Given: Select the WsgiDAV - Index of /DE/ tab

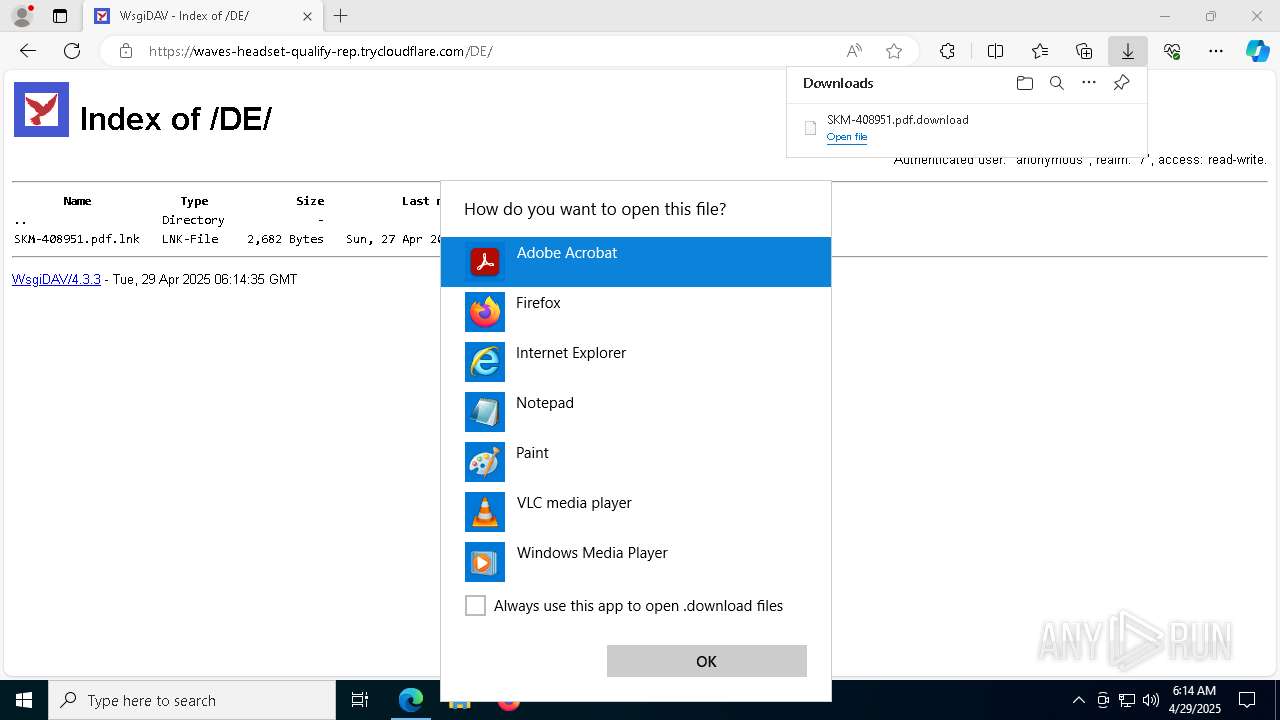Looking at the screenshot, I should click(x=203, y=16).
